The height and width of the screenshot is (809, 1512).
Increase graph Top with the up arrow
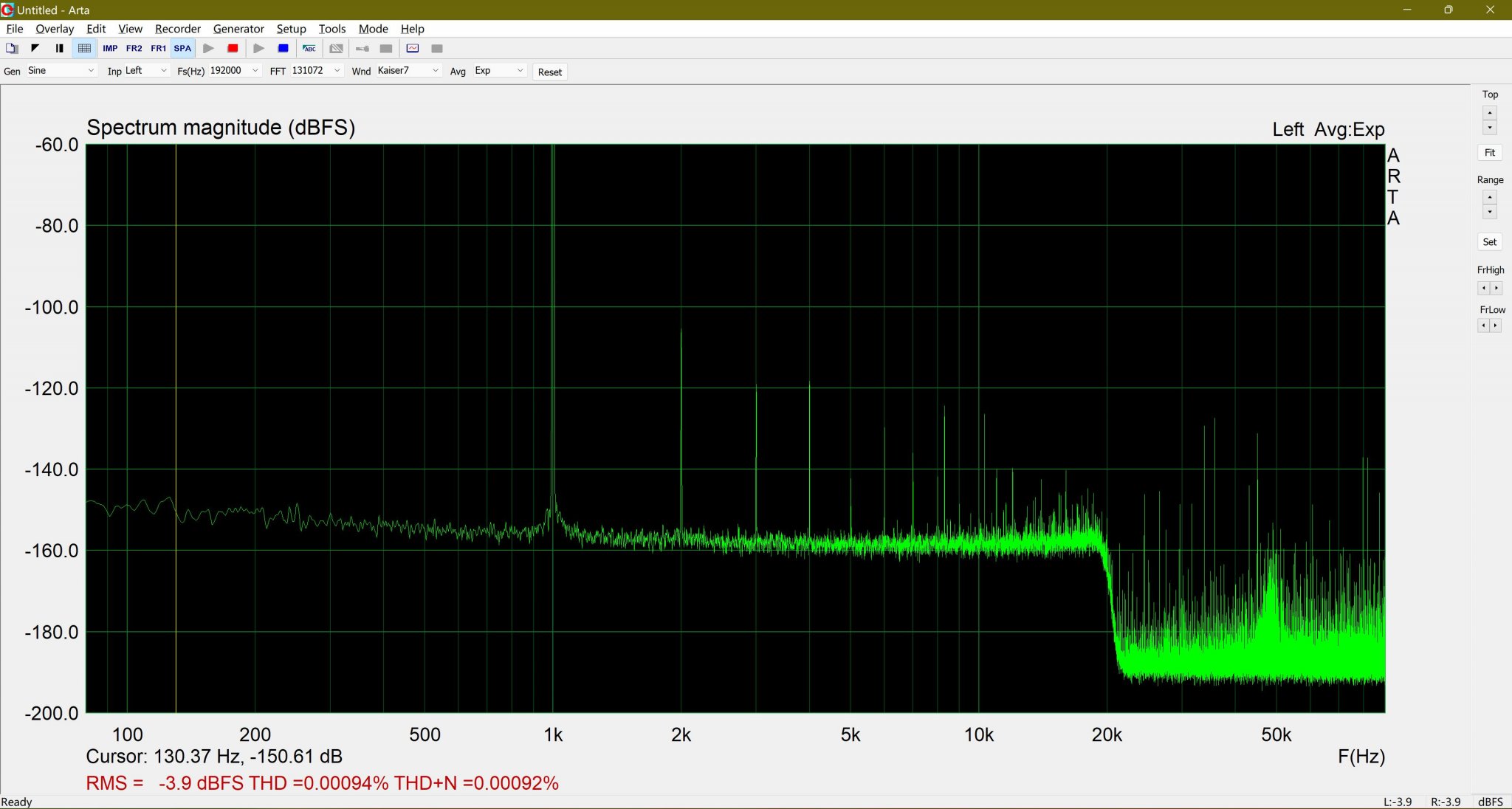click(1490, 113)
